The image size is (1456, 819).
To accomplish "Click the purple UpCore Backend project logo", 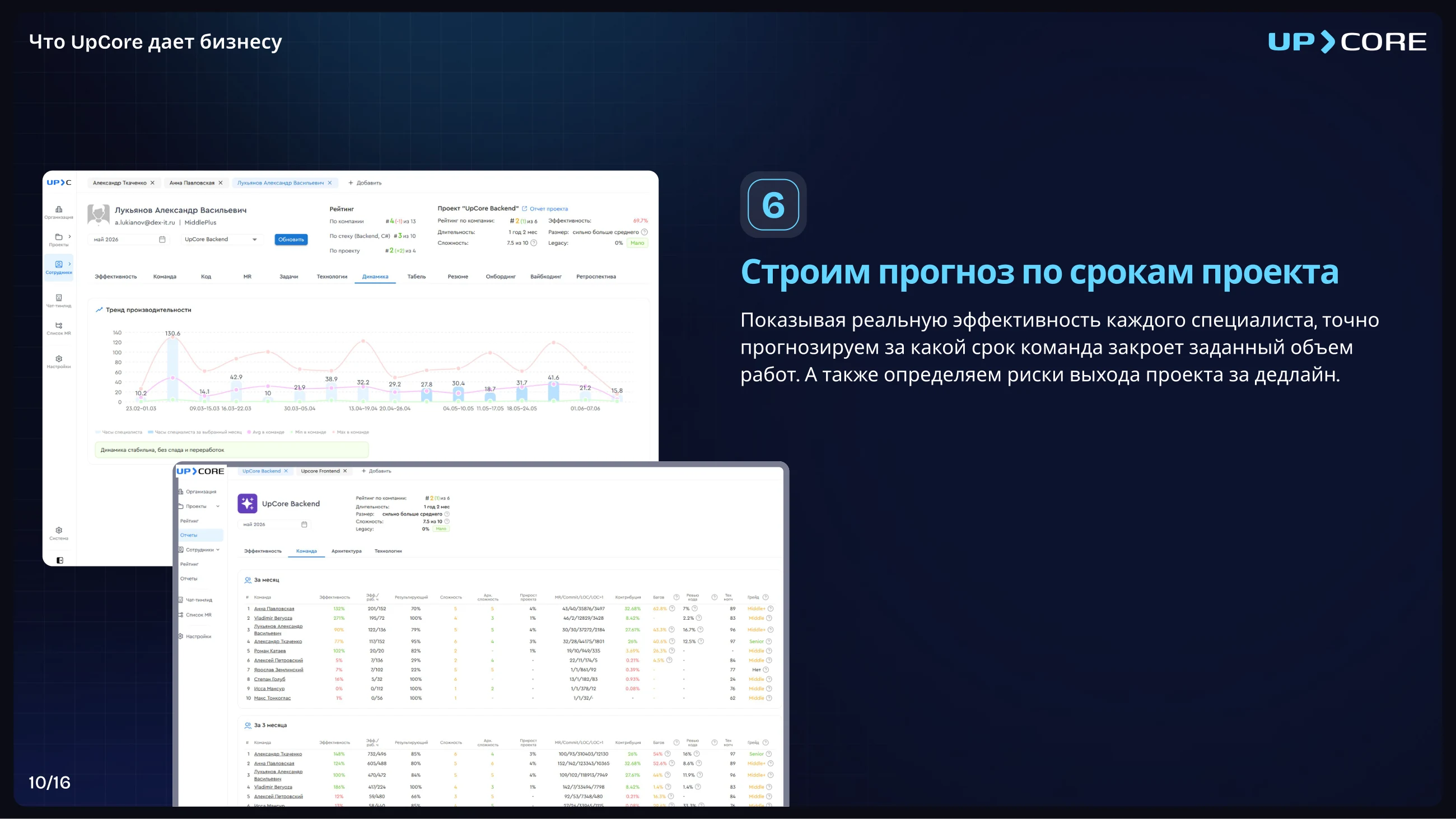I will point(248,503).
